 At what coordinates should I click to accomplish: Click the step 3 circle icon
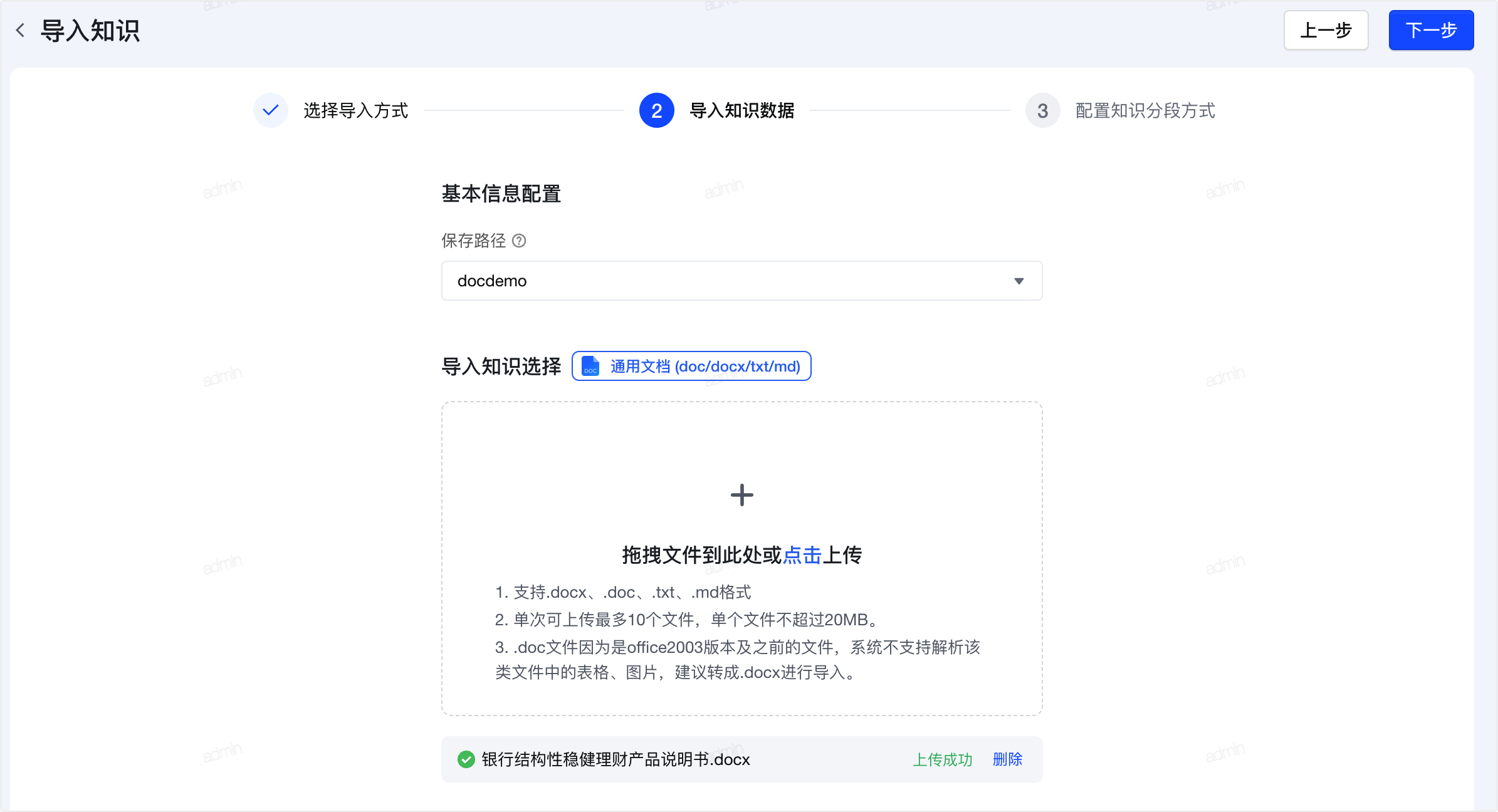pyautogui.click(x=1042, y=110)
